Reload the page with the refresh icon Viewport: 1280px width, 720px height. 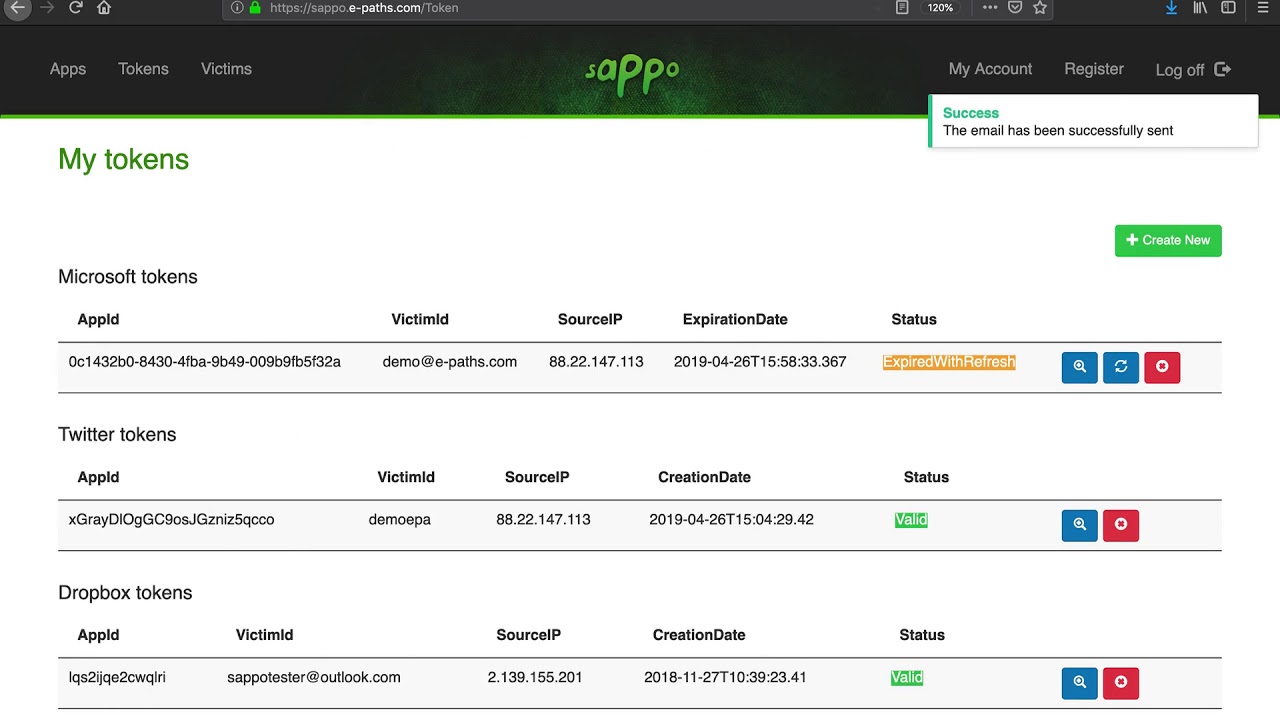[75, 7]
